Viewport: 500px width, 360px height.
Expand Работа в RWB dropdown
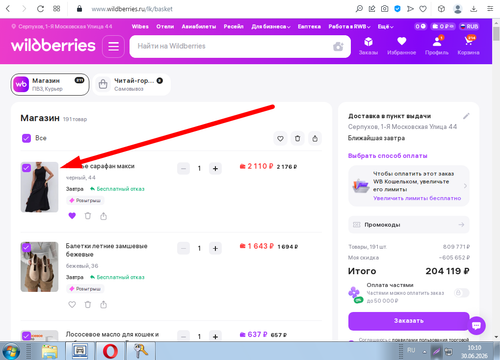tap(349, 26)
